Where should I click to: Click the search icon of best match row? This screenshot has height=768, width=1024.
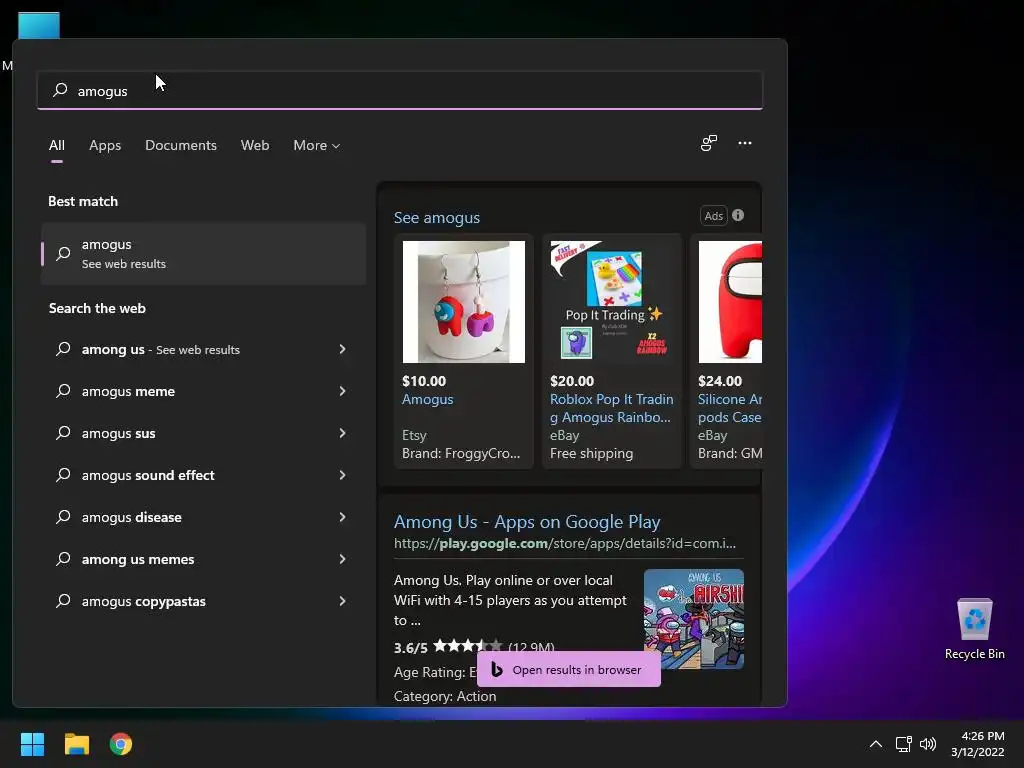63,253
